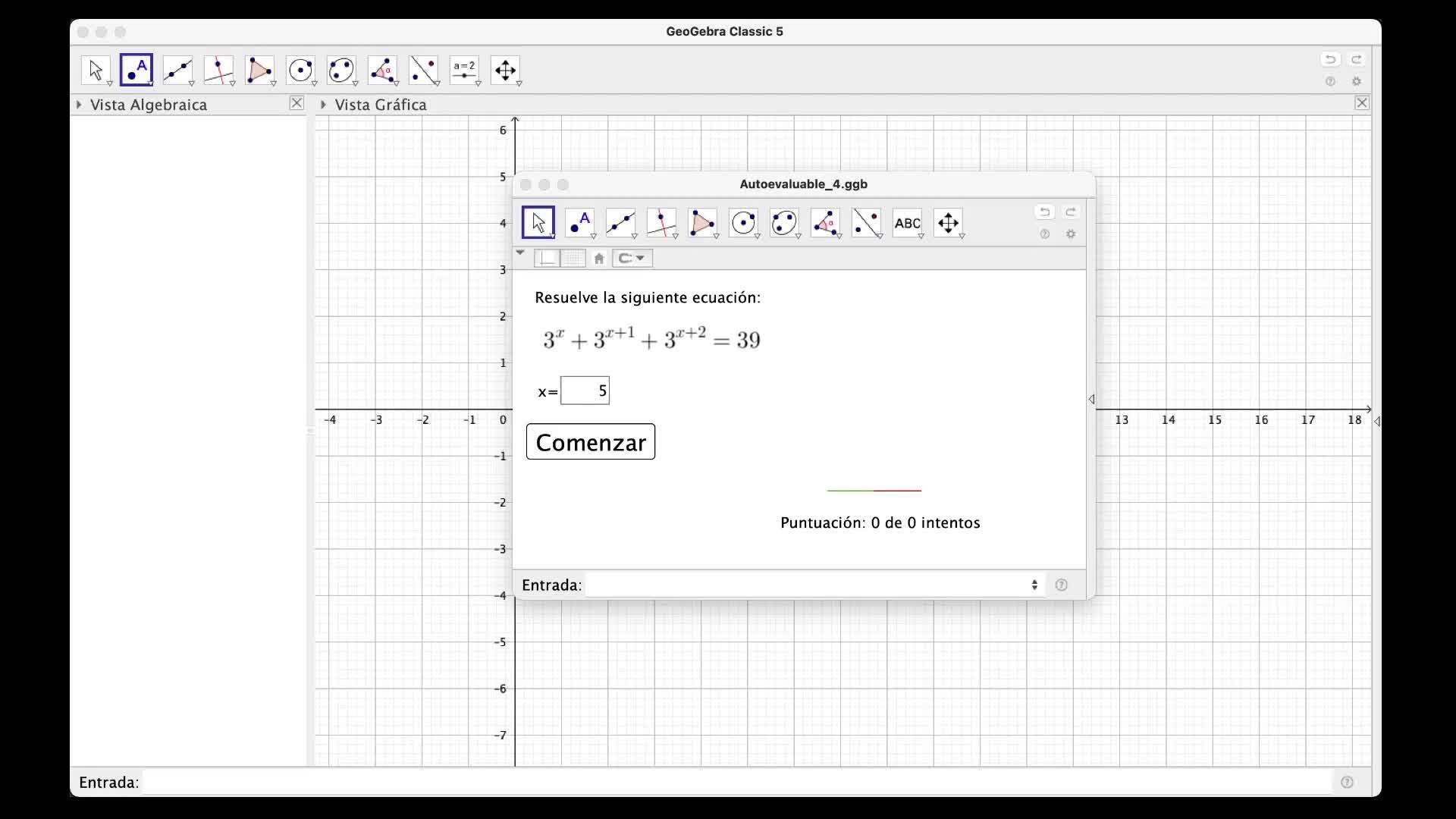Select the Slider a=2 tool
Screen dimensions: 1456x819
[464, 71]
